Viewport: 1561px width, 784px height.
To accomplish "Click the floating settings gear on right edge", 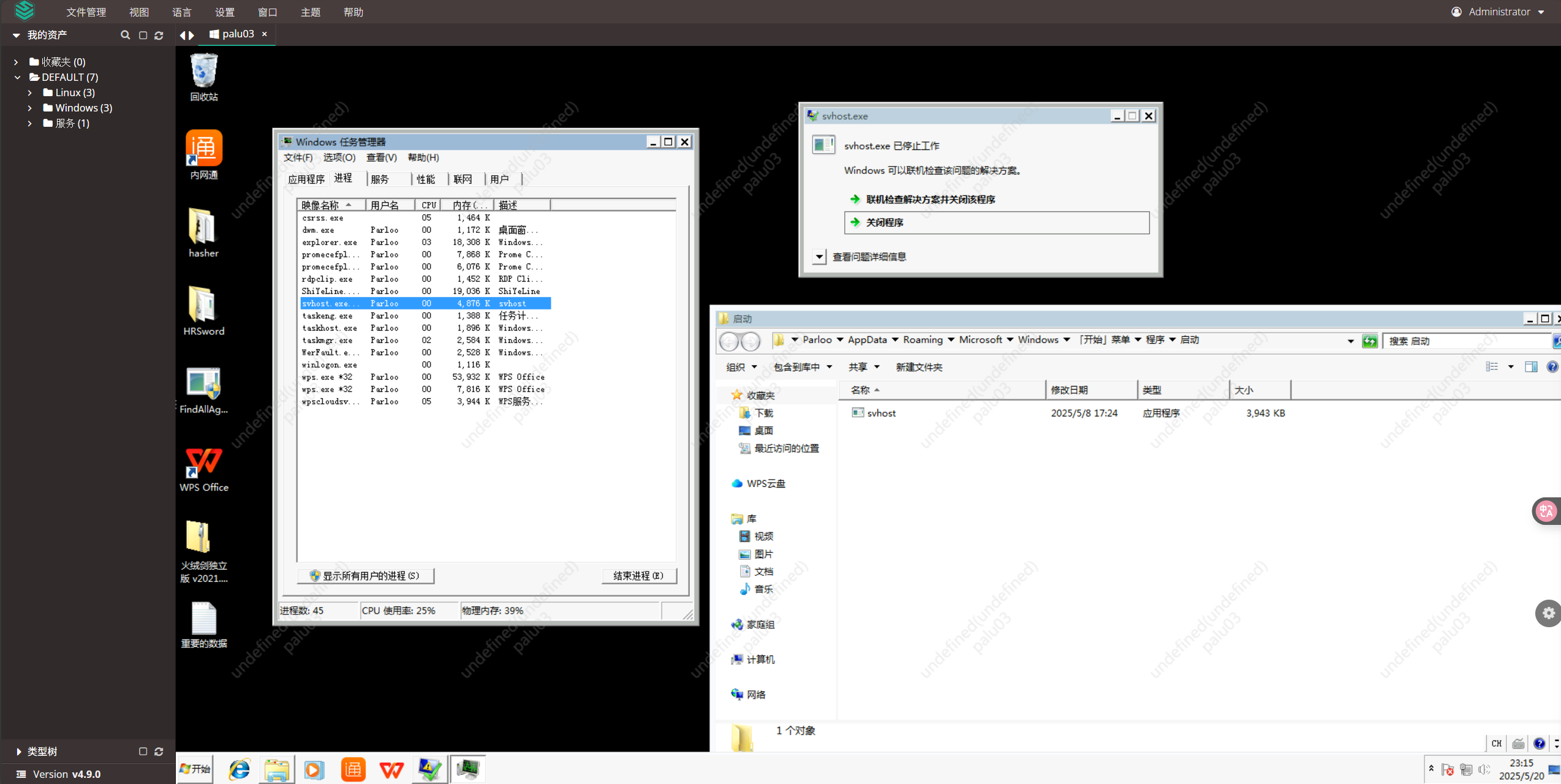I will [1548, 612].
